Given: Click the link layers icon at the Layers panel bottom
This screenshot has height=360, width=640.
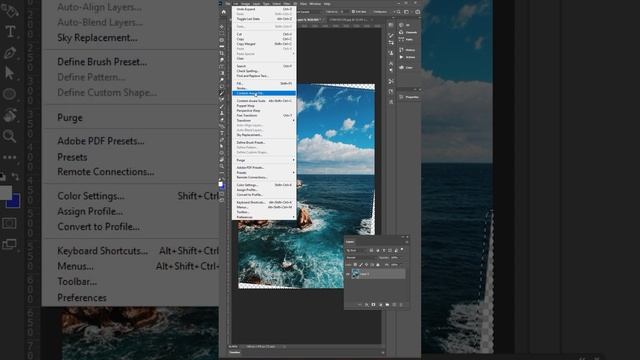Looking at the screenshot, I should click(x=360, y=305).
